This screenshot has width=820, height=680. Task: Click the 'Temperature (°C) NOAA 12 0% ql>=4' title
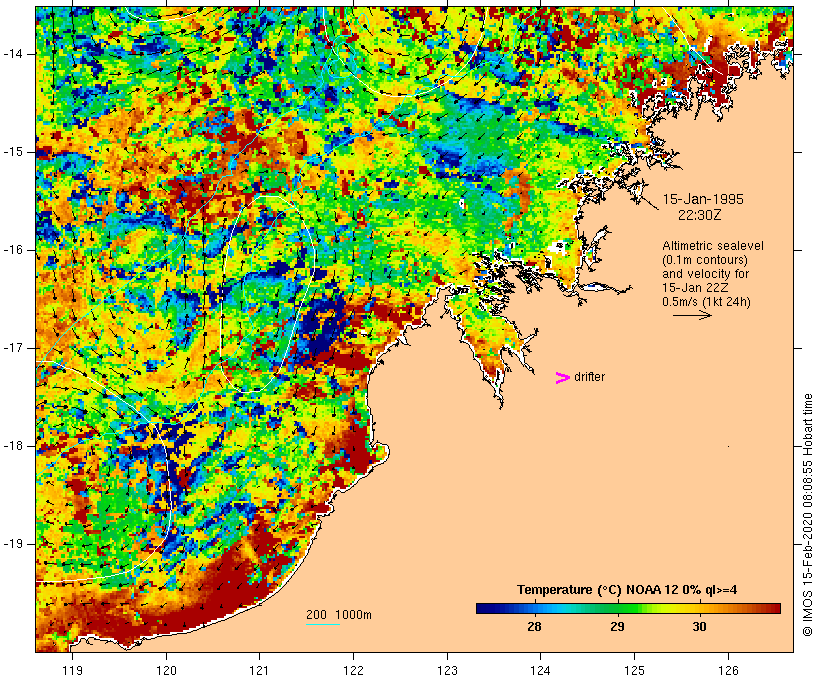click(627, 590)
